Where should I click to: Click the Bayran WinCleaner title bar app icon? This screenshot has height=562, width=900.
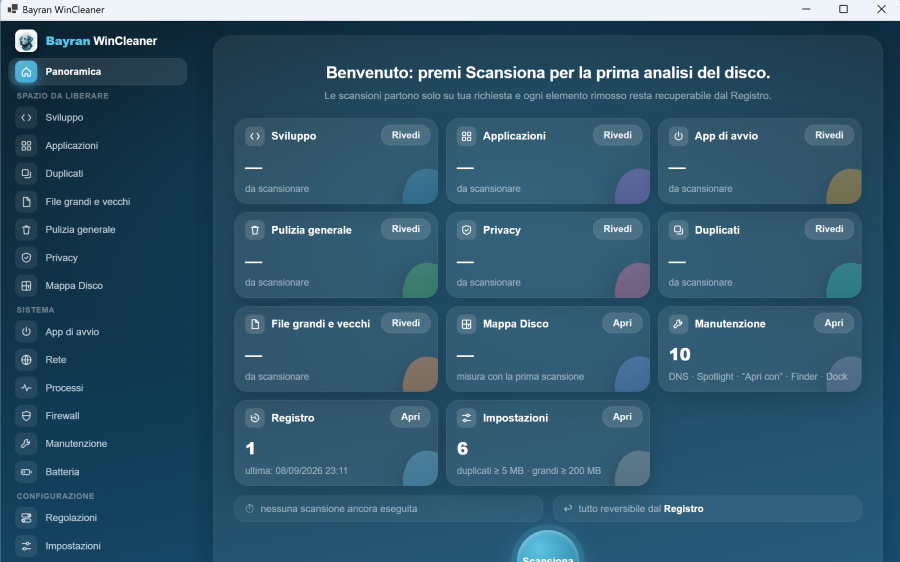pos(12,9)
